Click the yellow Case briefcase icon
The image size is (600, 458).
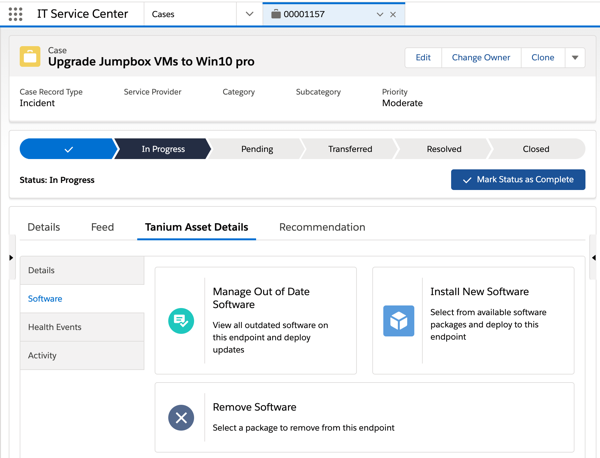pos(30,57)
